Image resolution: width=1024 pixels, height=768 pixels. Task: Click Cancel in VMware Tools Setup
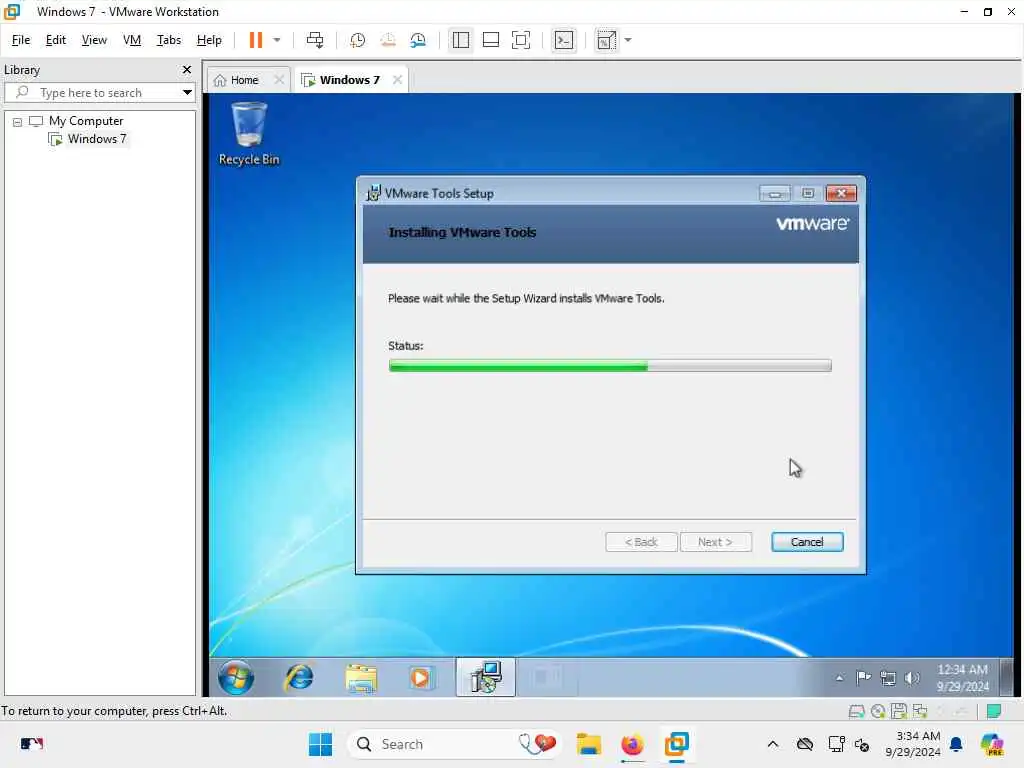pyautogui.click(x=807, y=542)
